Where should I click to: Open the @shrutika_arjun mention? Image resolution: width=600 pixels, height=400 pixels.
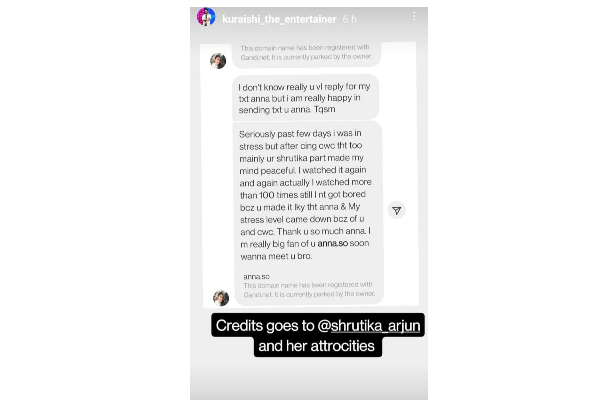[x=369, y=326]
